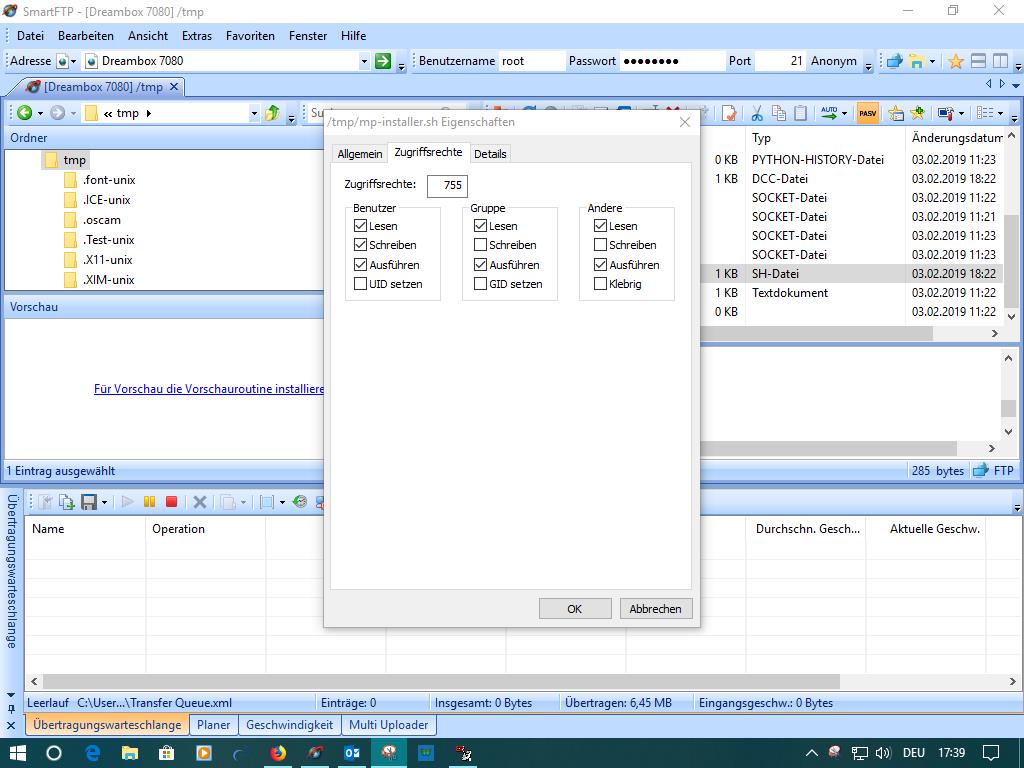Enable Gruppe Schreiben checkbox
This screenshot has height=768, width=1024.
click(x=481, y=245)
